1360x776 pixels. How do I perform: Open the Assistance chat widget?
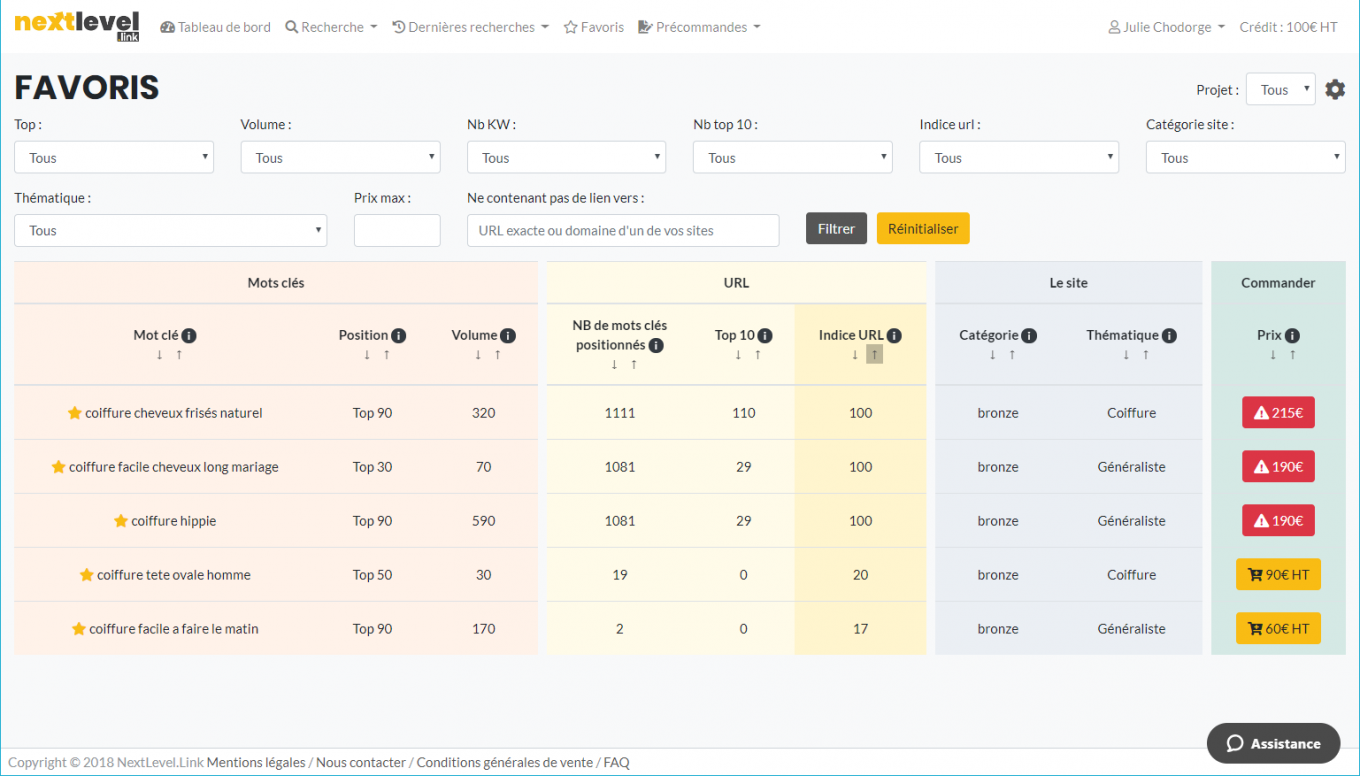point(1273,743)
